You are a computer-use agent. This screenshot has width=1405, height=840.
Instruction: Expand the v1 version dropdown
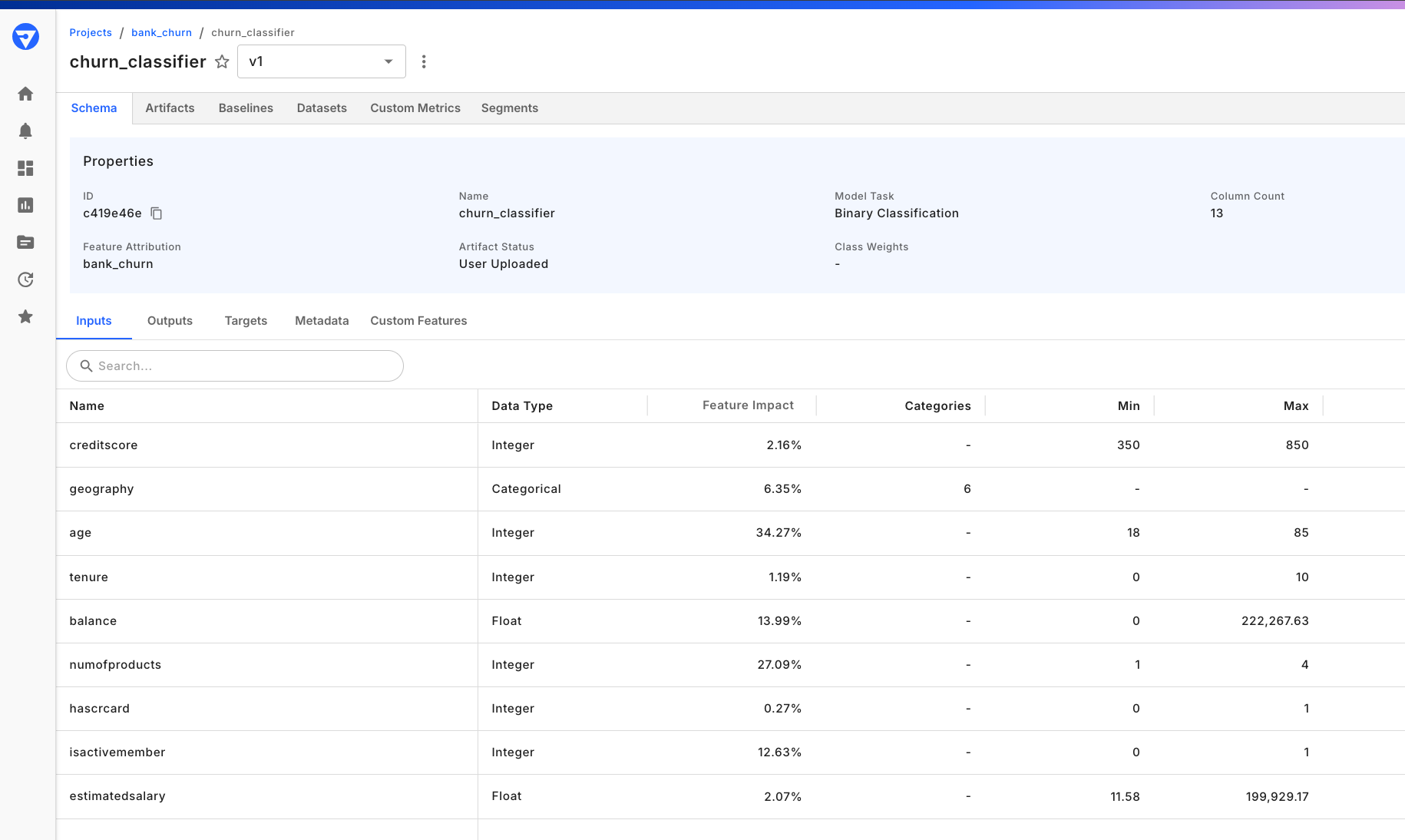pyautogui.click(x=322, y=61)
